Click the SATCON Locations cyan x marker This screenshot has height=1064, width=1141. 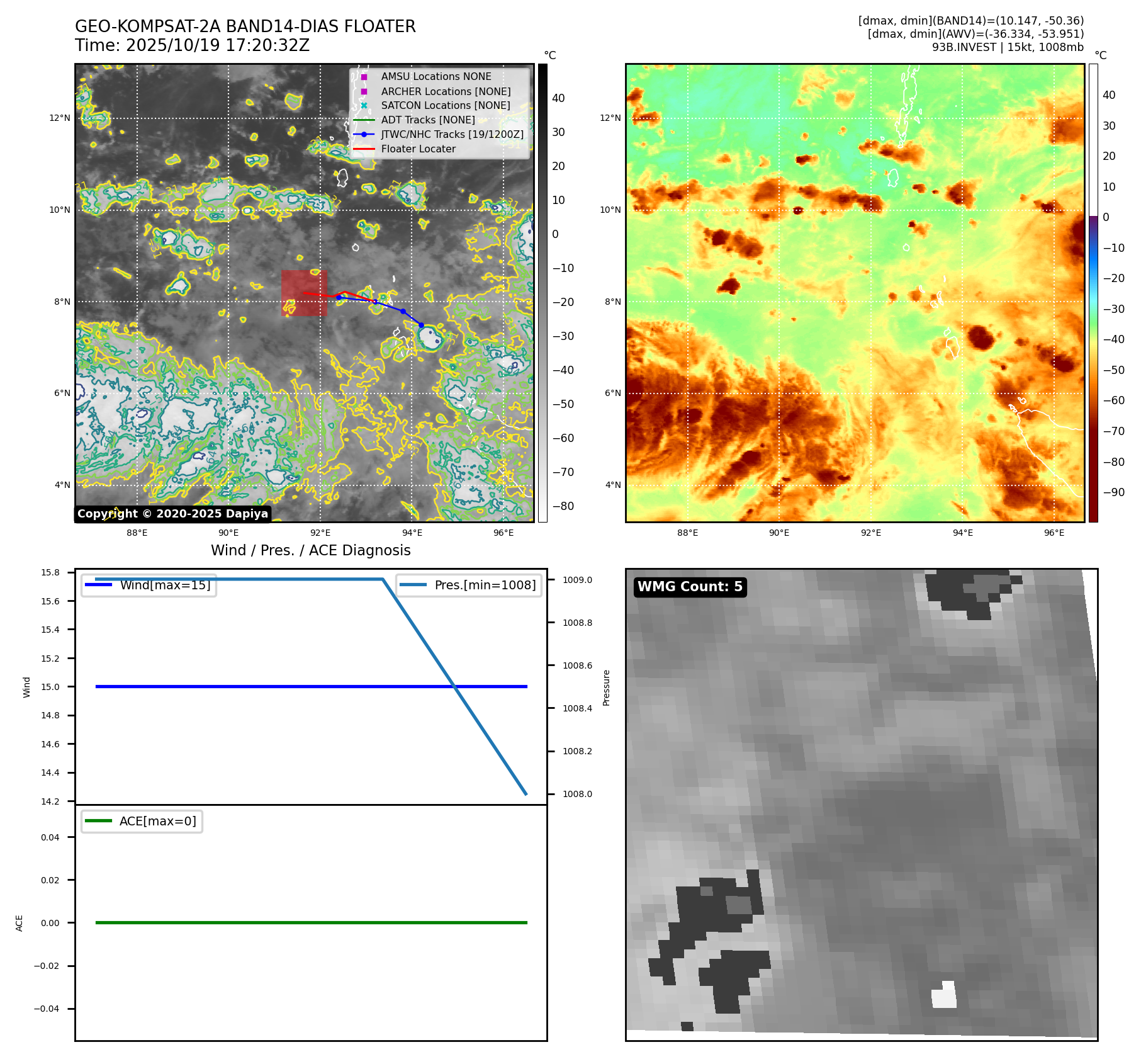tap(364, 106)
